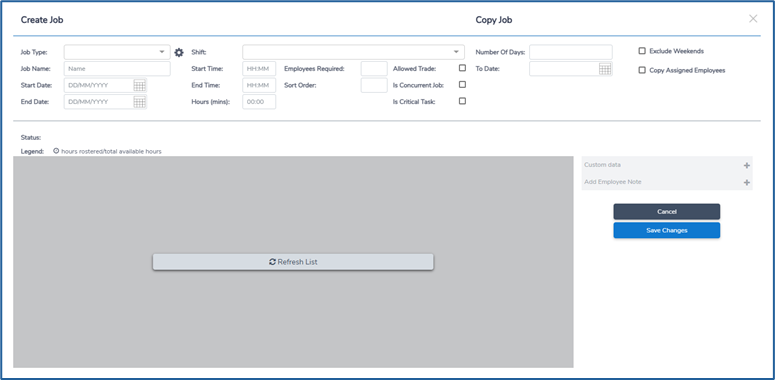Expand the Add Employee Note section

click(x=667, y=182)
